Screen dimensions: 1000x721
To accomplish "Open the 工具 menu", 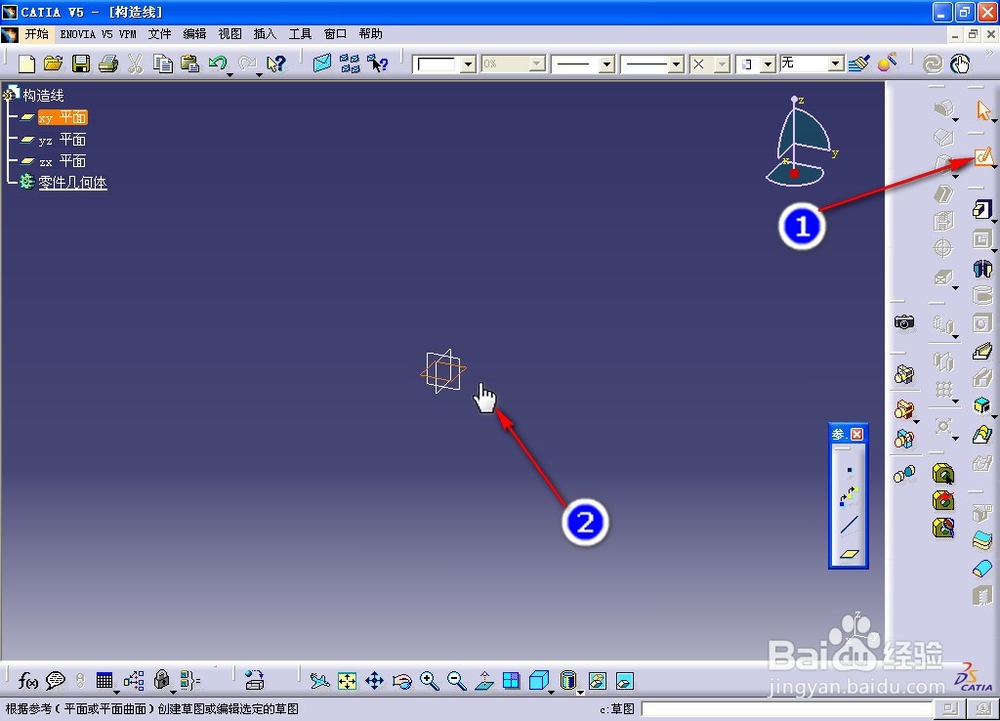I will click(300, 34).
